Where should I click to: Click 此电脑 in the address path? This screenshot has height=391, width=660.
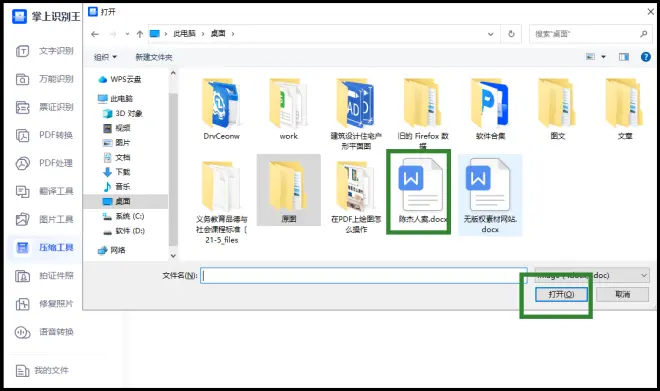[x=184, y=34]
